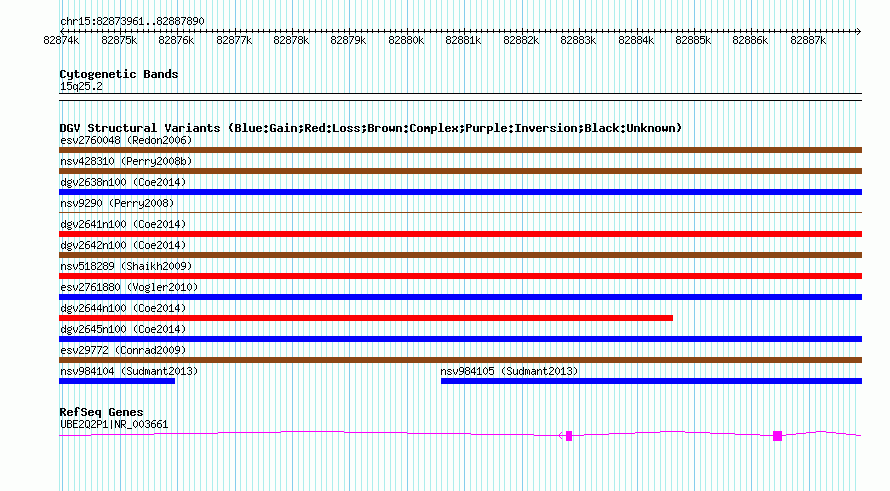
Task: Select the blue dgv2638n100 gain bar
Action: pyautogui.click(x=460, y=192)
